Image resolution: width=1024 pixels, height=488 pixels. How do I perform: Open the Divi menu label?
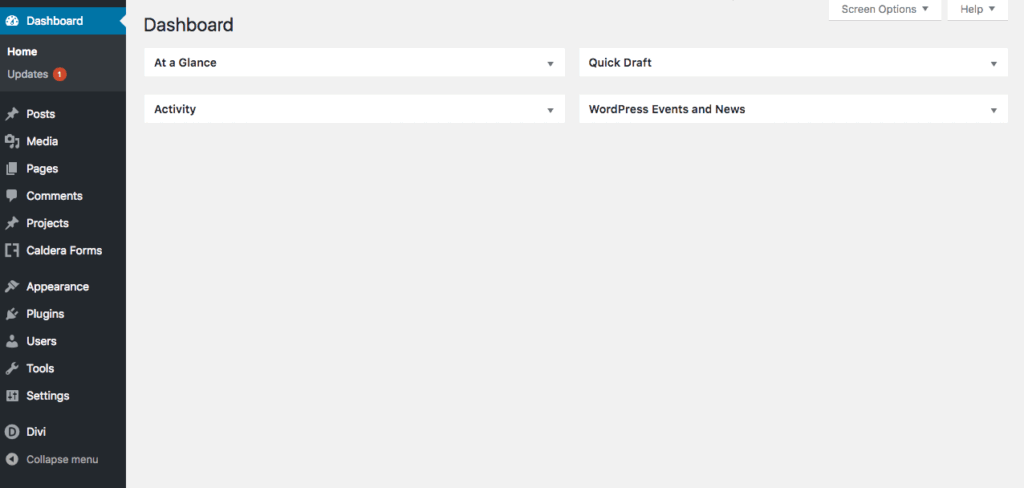(36, 432)
